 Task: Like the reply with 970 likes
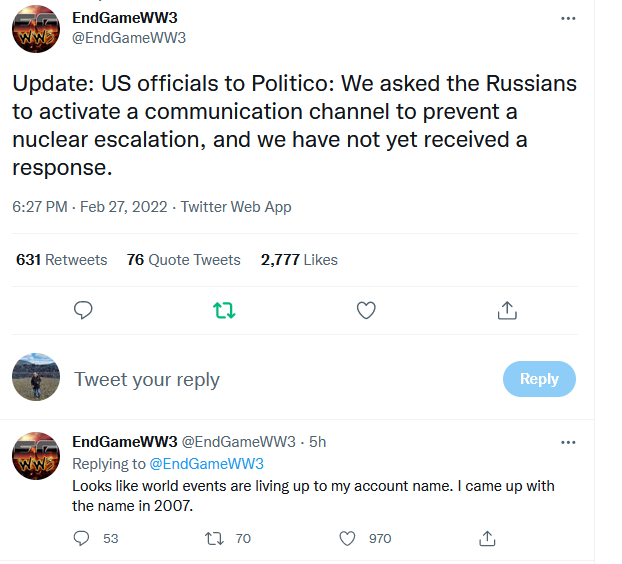point(348,538)
